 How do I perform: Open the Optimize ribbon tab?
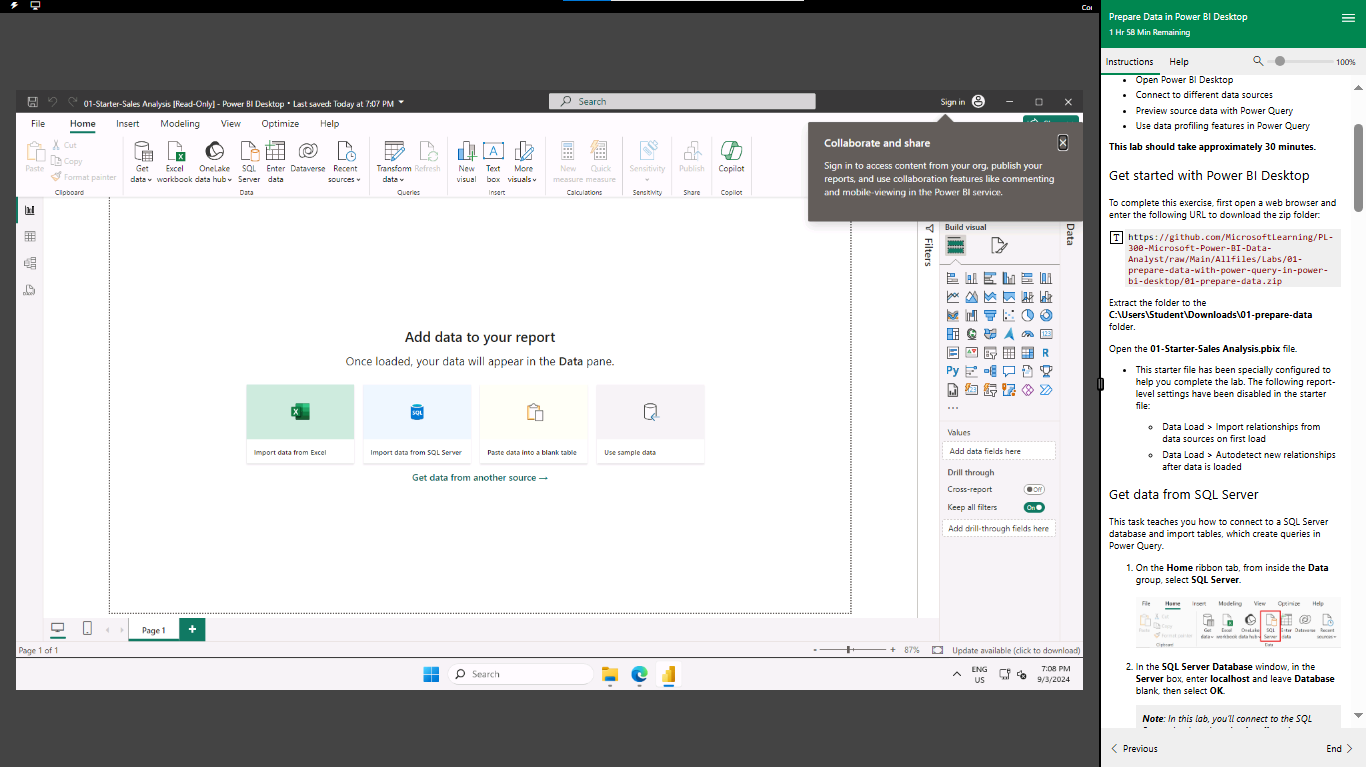tap(280, 124)
